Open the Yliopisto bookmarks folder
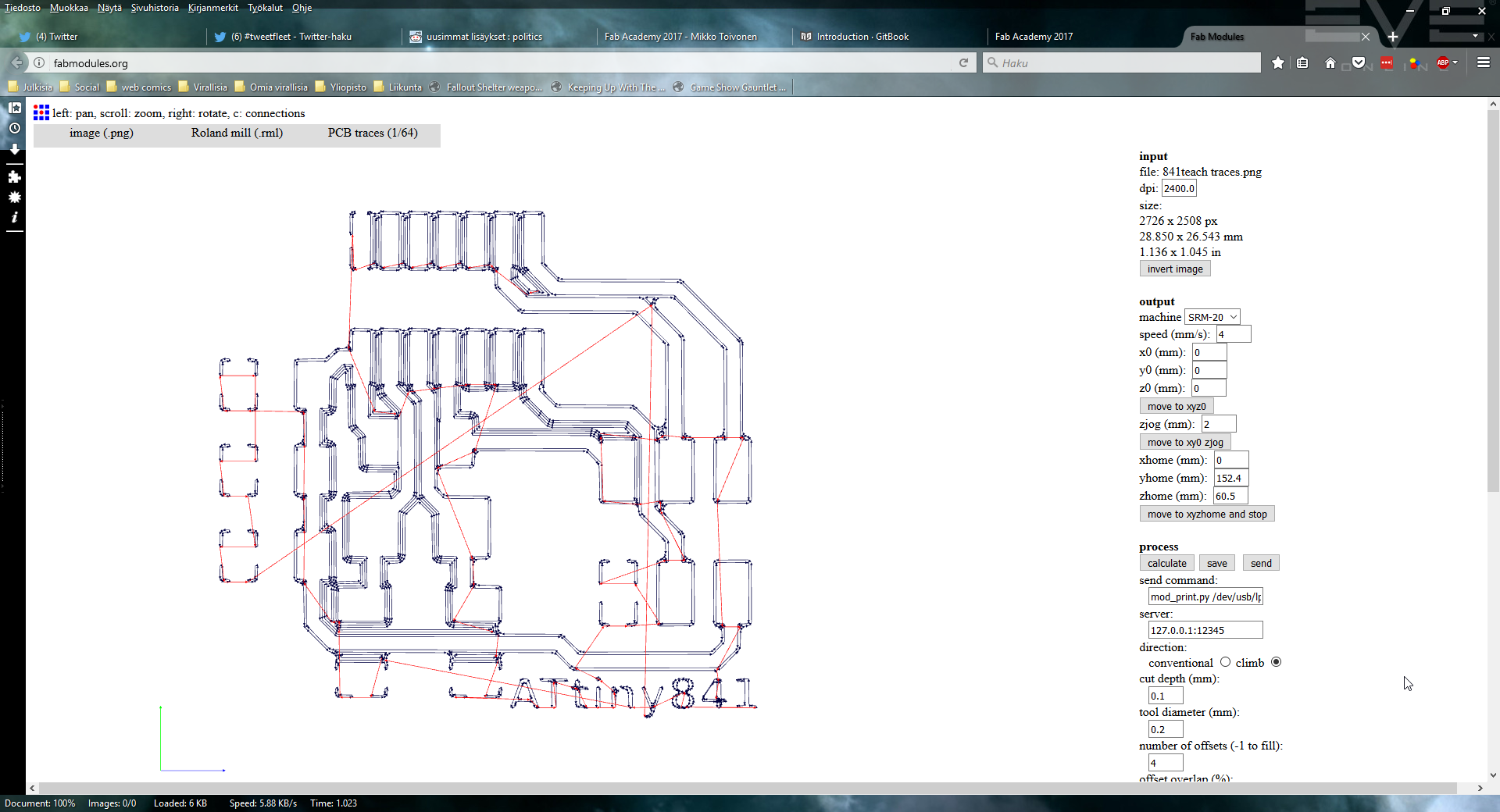 (341, 87)
